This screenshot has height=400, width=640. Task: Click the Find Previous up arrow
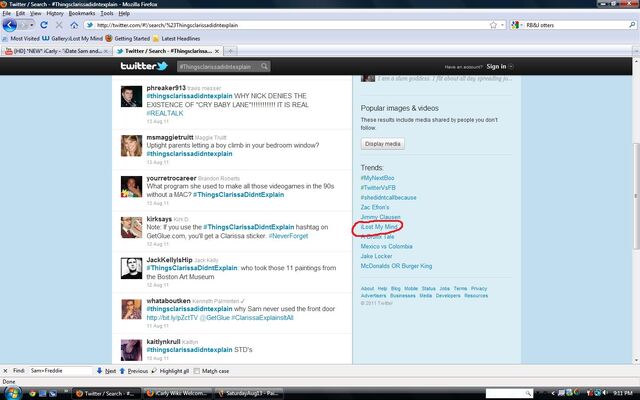tap(122, 371)
